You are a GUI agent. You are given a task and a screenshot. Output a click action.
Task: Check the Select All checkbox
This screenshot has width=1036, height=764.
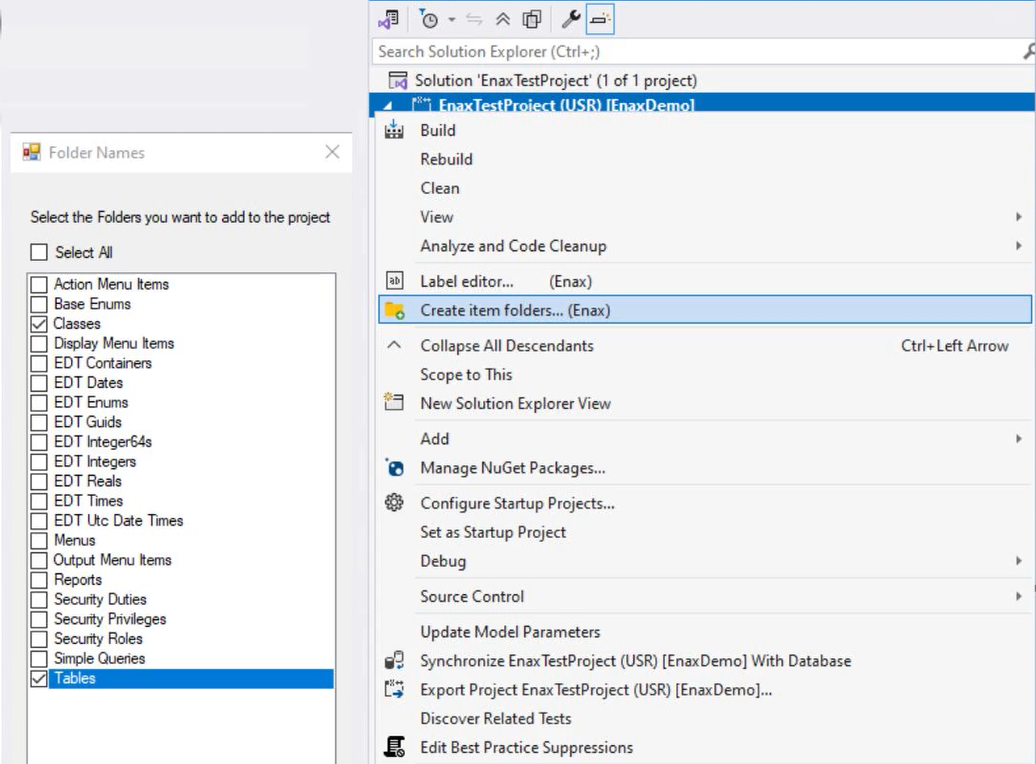pos(39,252)
